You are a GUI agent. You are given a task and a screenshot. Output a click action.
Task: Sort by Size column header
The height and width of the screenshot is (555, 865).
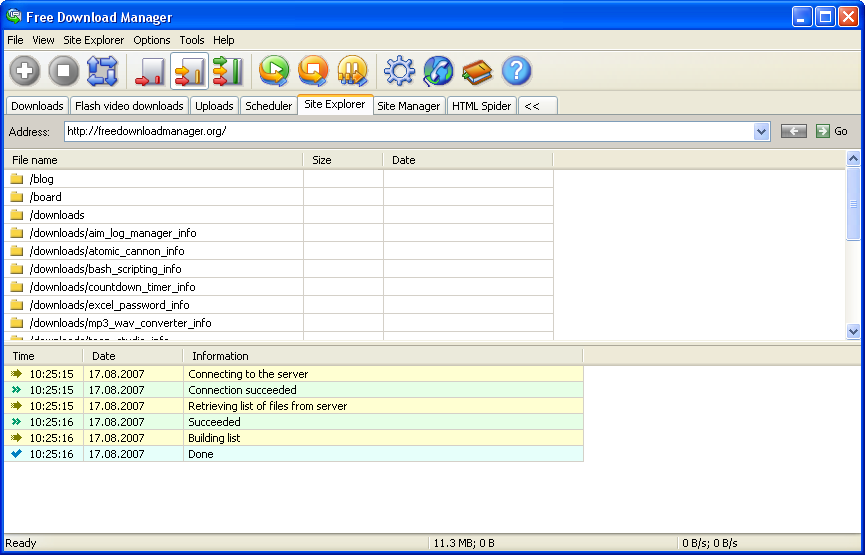coord(343,160)
